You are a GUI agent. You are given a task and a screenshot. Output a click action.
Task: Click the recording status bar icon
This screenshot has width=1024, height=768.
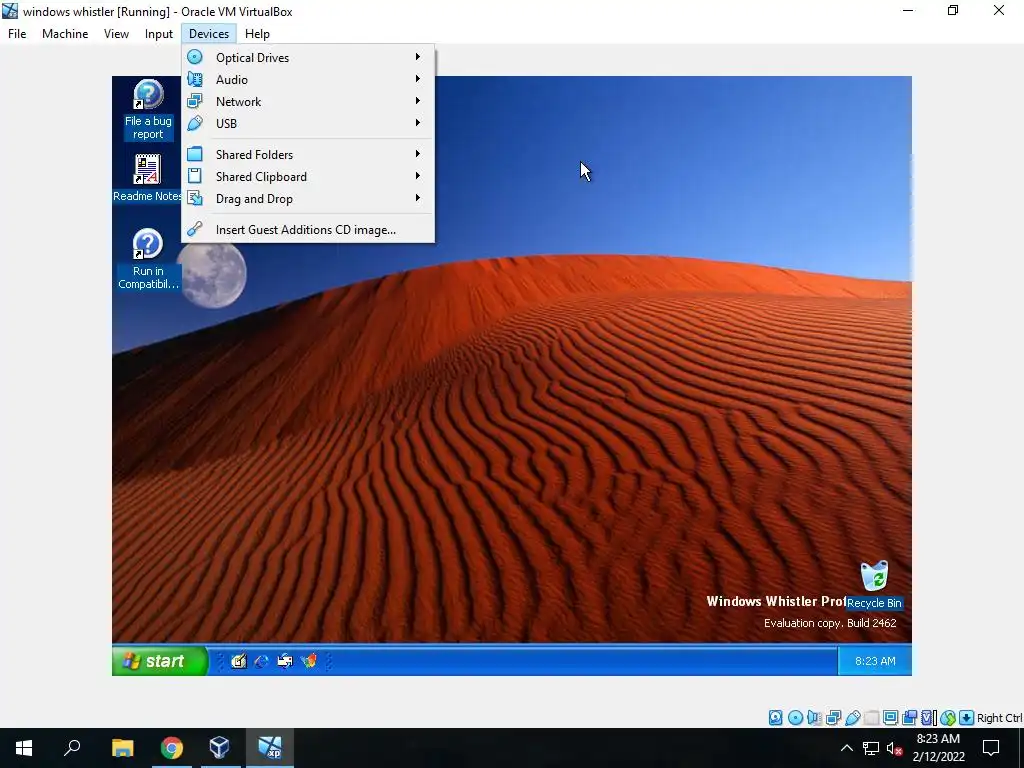coord(909,718)
